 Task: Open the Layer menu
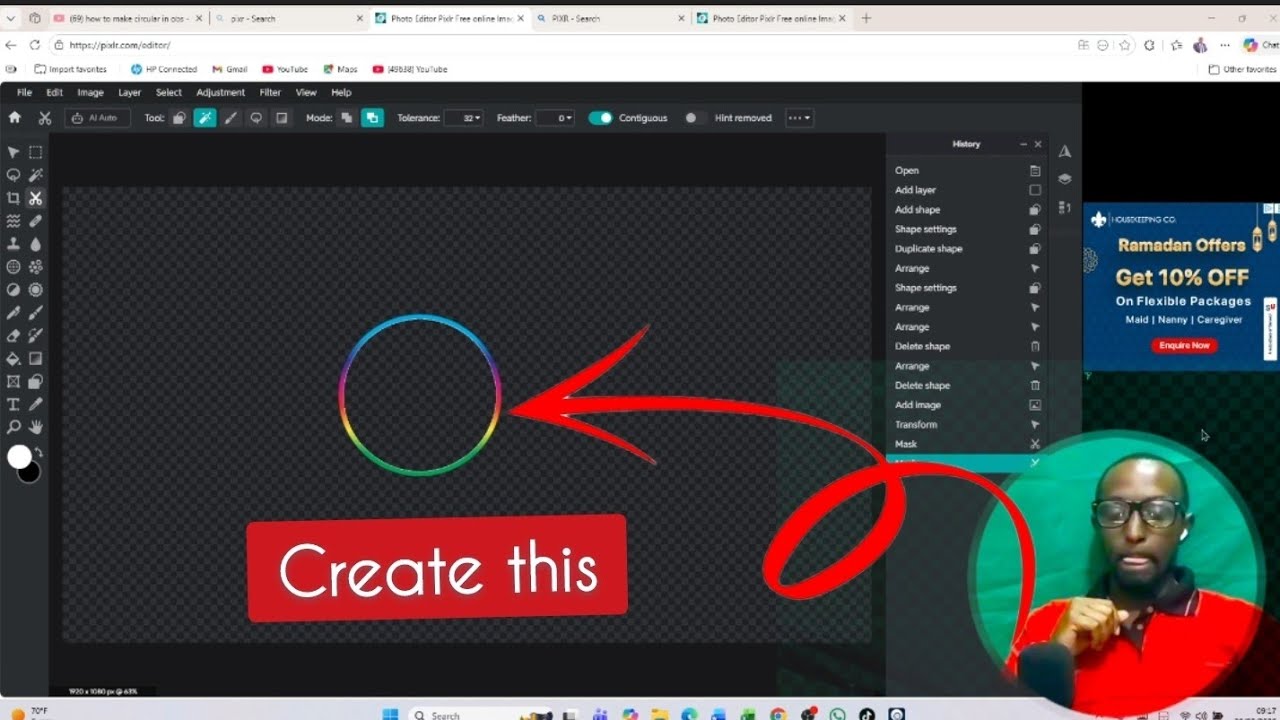(x=130, y=92)
